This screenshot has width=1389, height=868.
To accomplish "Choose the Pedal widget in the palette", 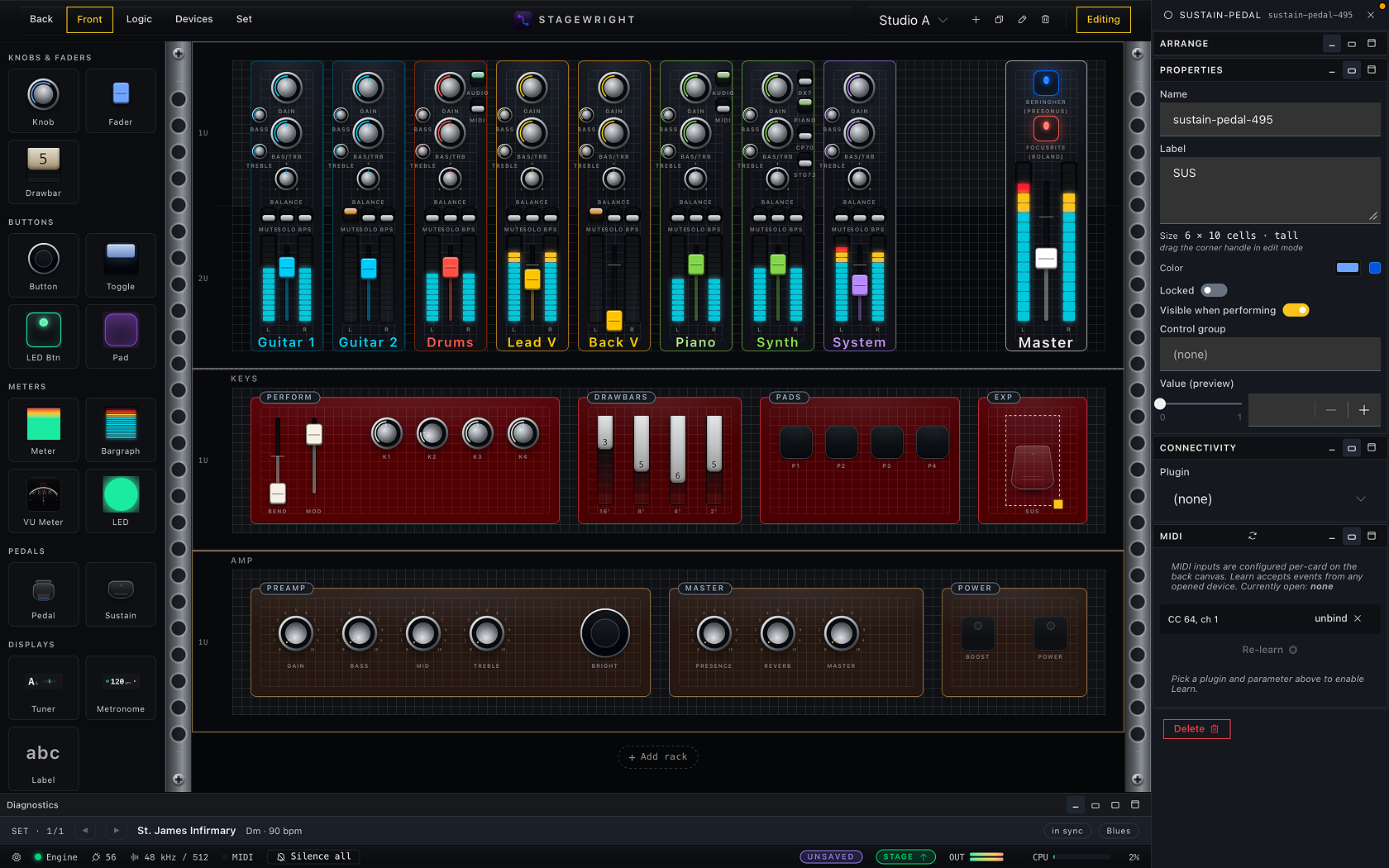I will pyautogui.click(x=43, y=594).
